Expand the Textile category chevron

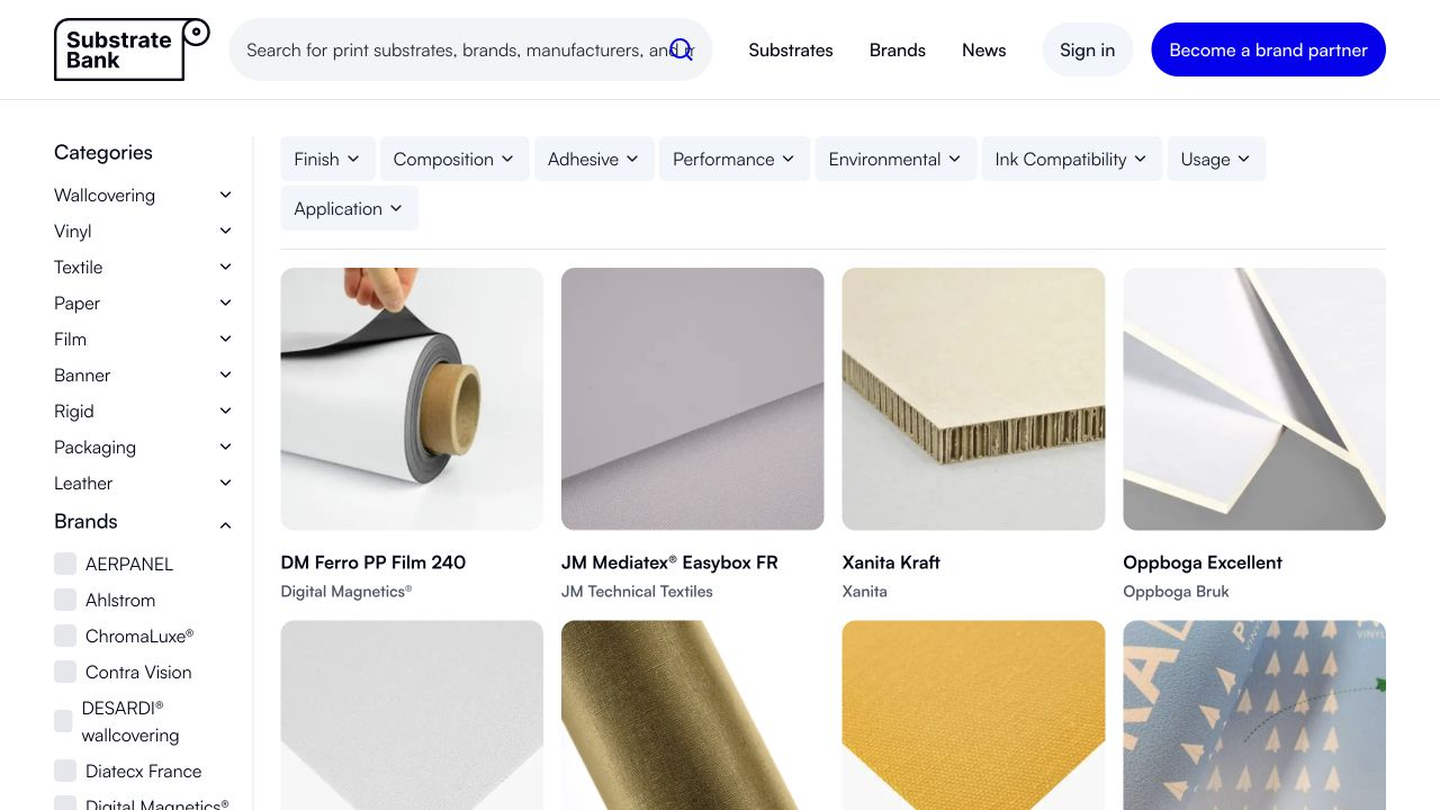[226, 267]
